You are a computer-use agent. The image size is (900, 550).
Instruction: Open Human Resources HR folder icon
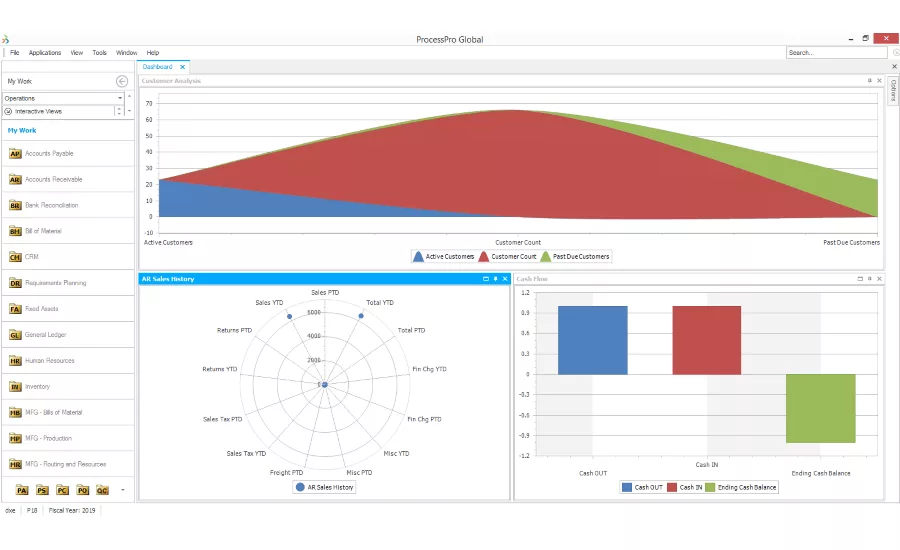[15, 361]
